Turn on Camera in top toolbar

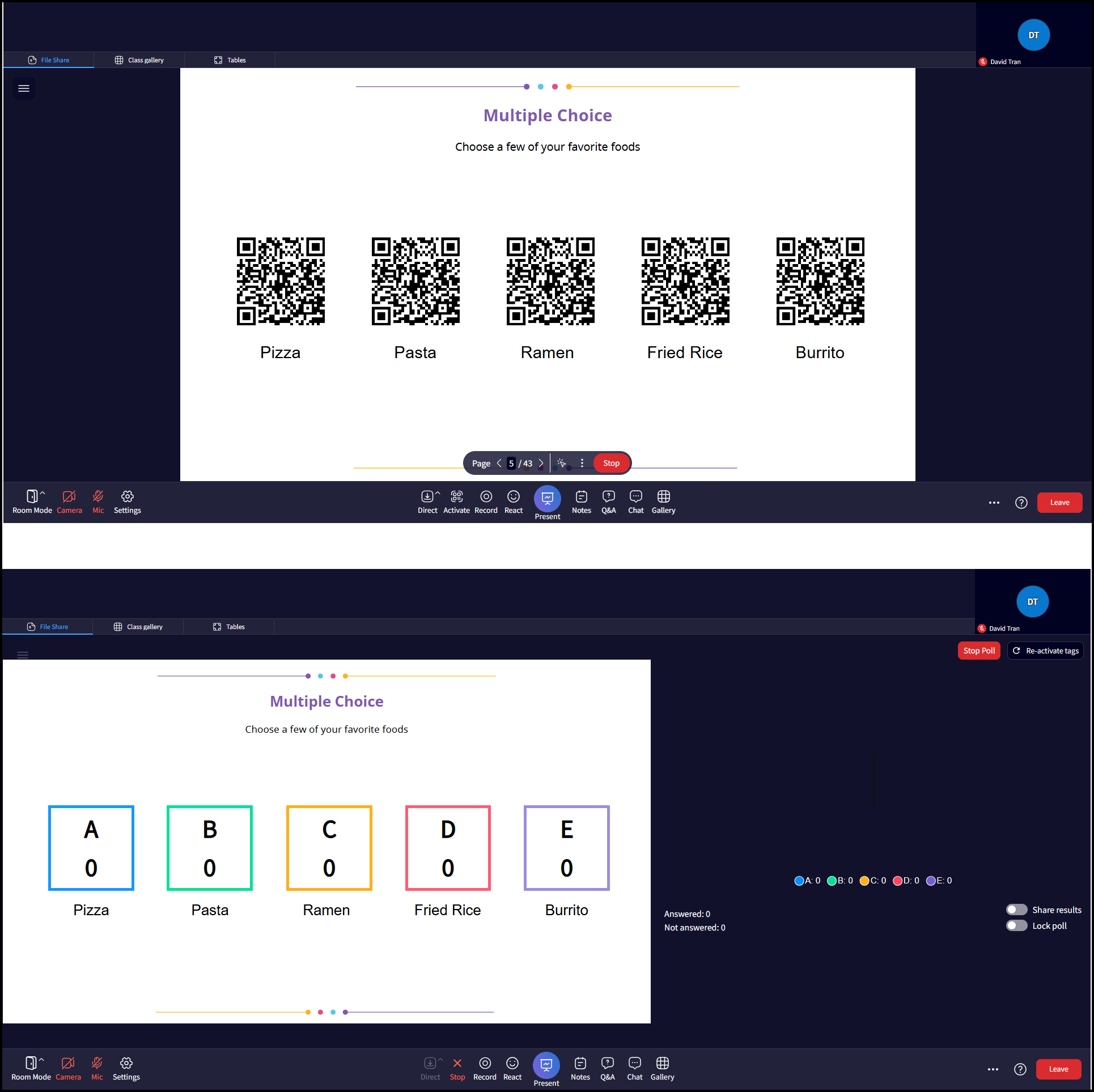[x=69, y=502]
